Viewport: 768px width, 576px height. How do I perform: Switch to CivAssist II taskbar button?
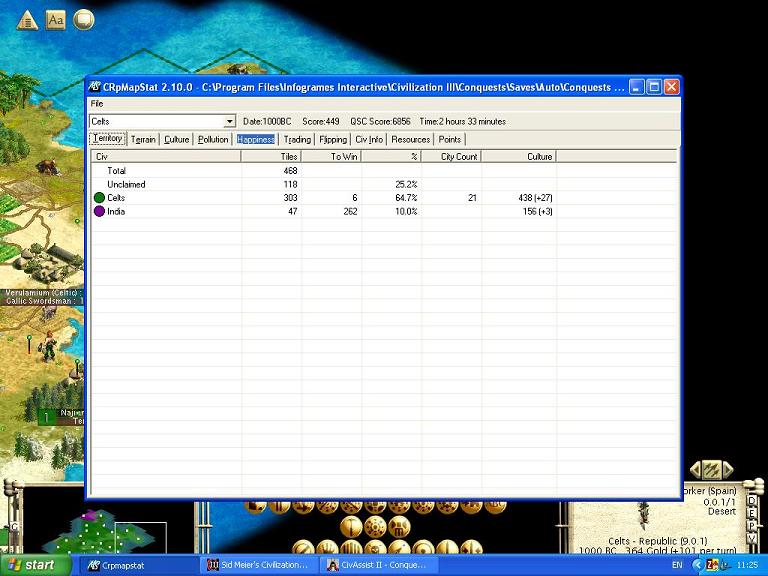point(379,565)
